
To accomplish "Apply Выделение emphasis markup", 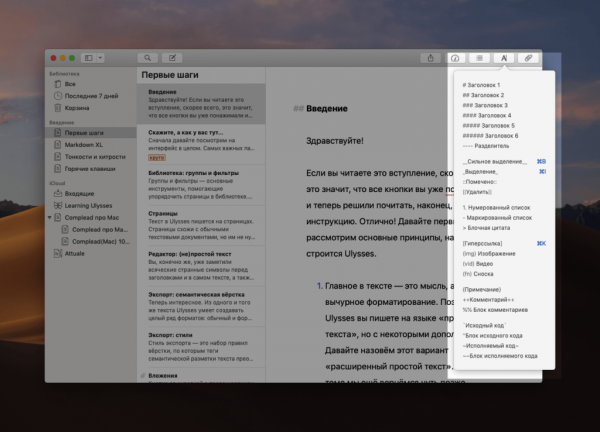I will click(x=504, y=171).
